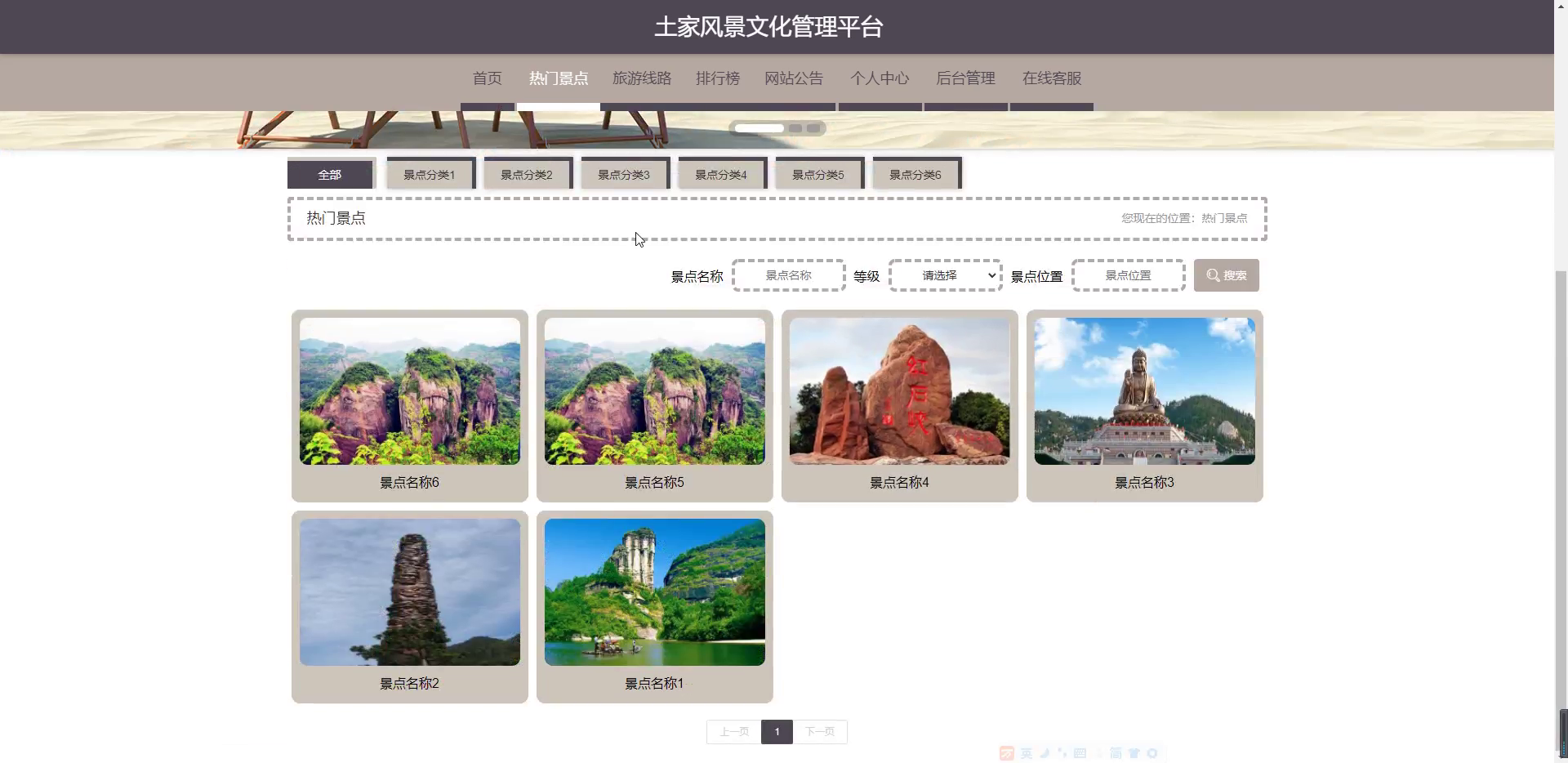The image size is (1568, 763).
Task: Open IME settings gear icon
Action: click(1152, 753)
